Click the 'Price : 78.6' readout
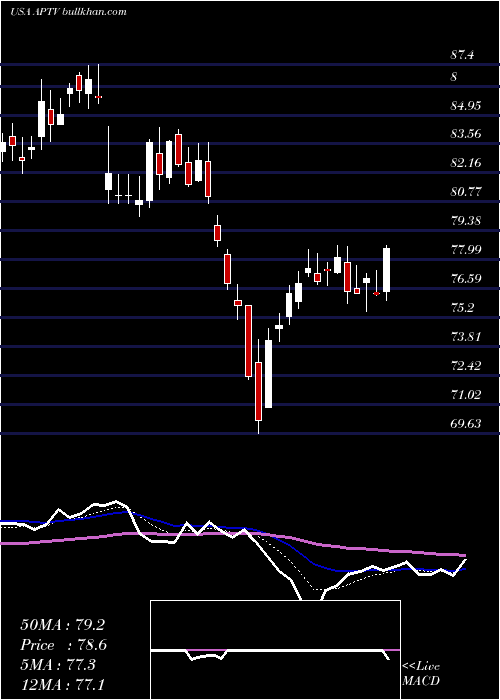This screenshot has width=500, height=700. point(63,645)
